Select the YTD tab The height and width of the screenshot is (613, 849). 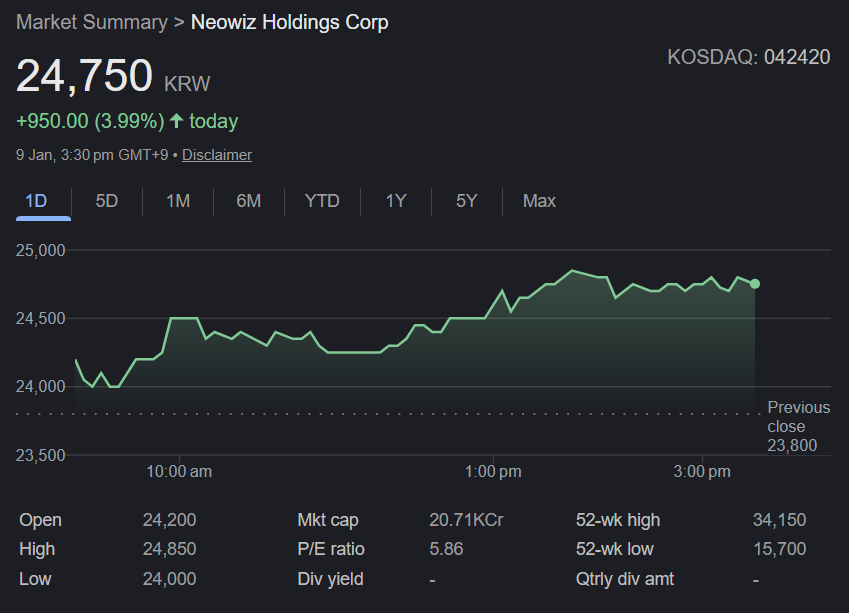point(322,201)
